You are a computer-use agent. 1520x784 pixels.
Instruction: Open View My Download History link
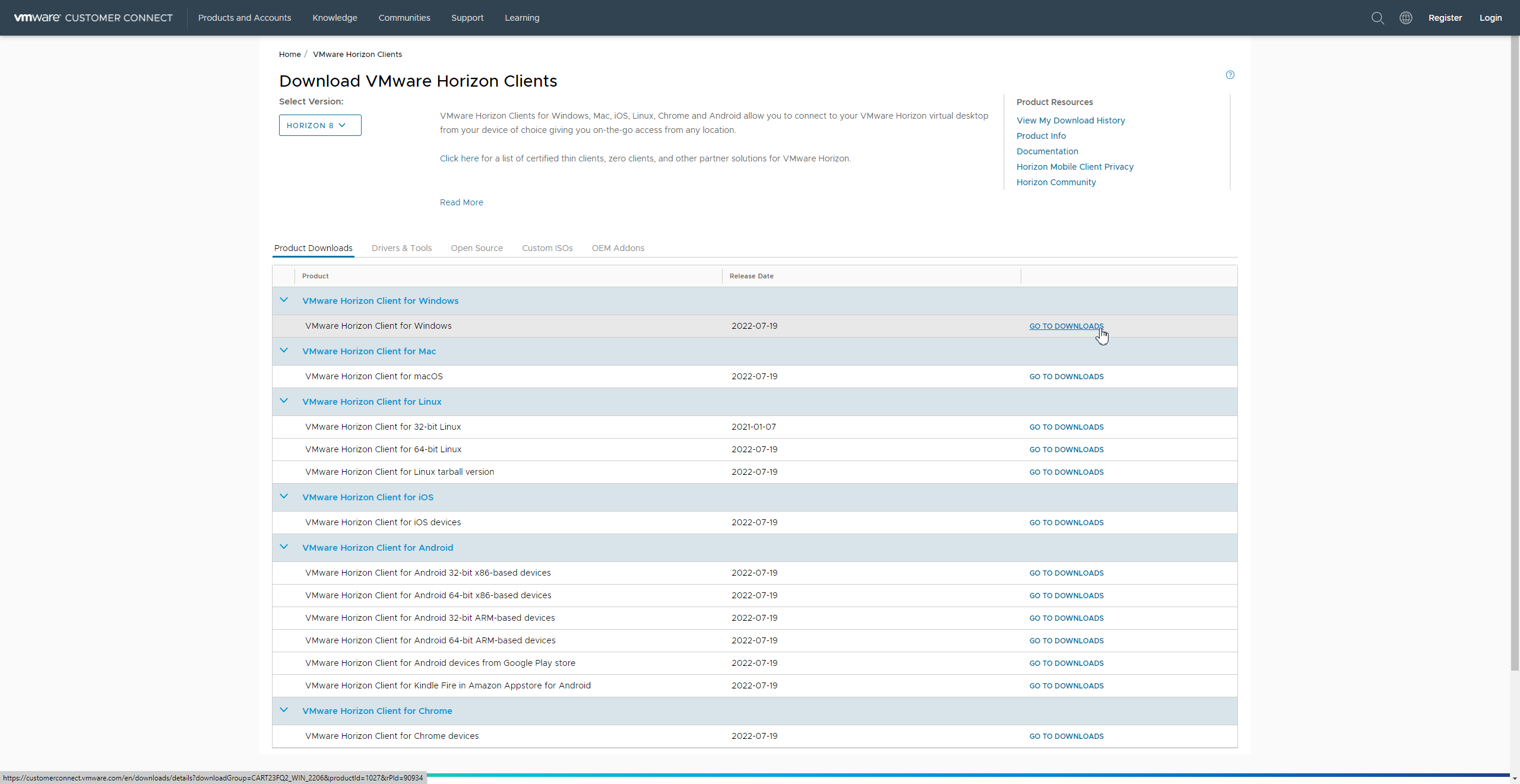(1070, 120)
